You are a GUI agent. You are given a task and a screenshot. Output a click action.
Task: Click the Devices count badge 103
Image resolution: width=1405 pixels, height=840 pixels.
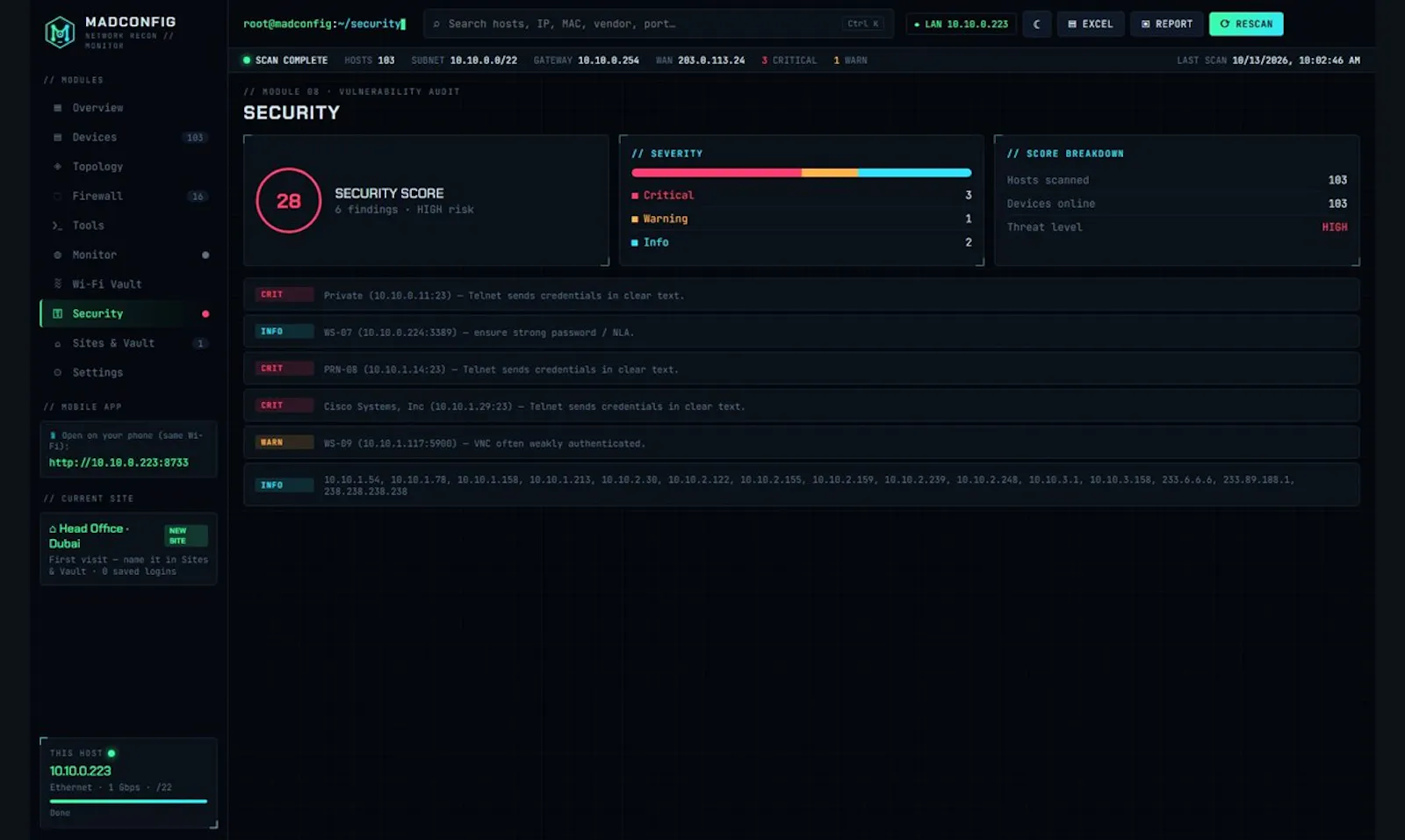(195, 138)
